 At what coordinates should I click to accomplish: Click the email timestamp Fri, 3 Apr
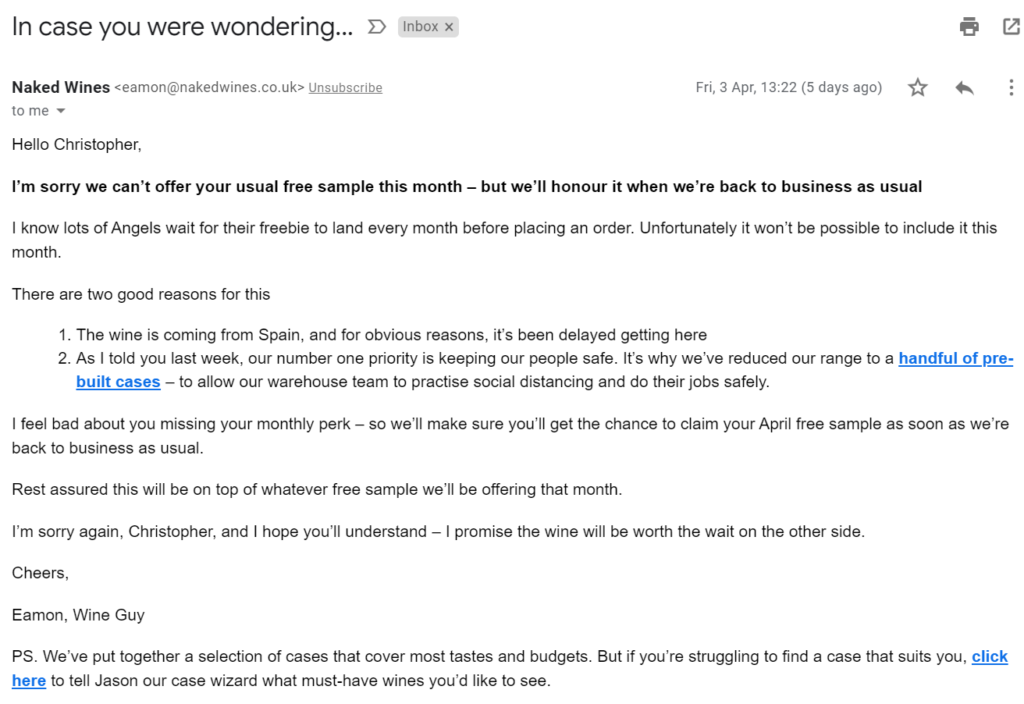point(788,88)
